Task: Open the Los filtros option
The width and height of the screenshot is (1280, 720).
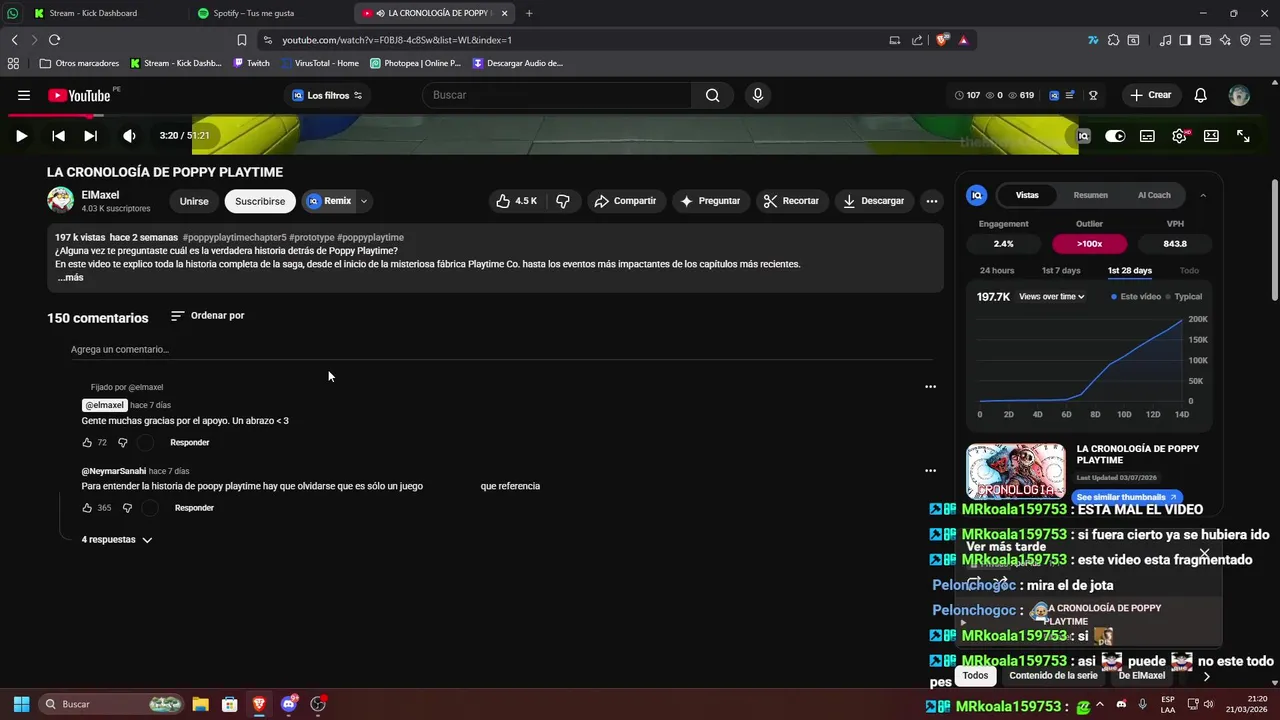Action: pos(327,95)
